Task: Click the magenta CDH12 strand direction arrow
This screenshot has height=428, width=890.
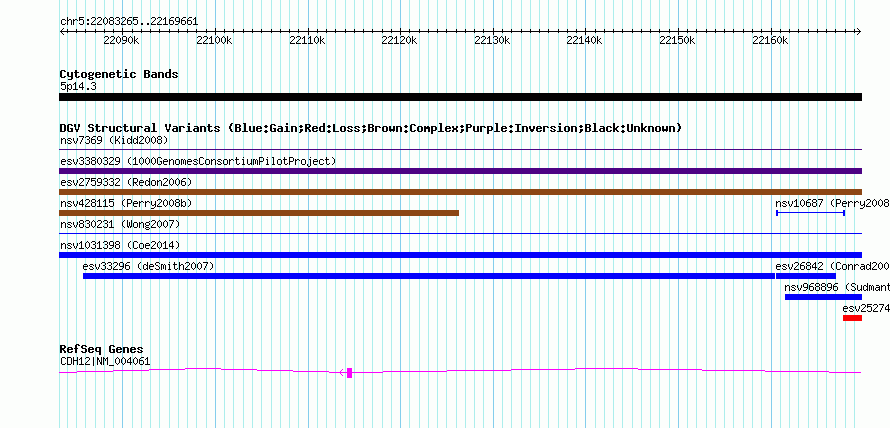Action: tap(342, 372)
